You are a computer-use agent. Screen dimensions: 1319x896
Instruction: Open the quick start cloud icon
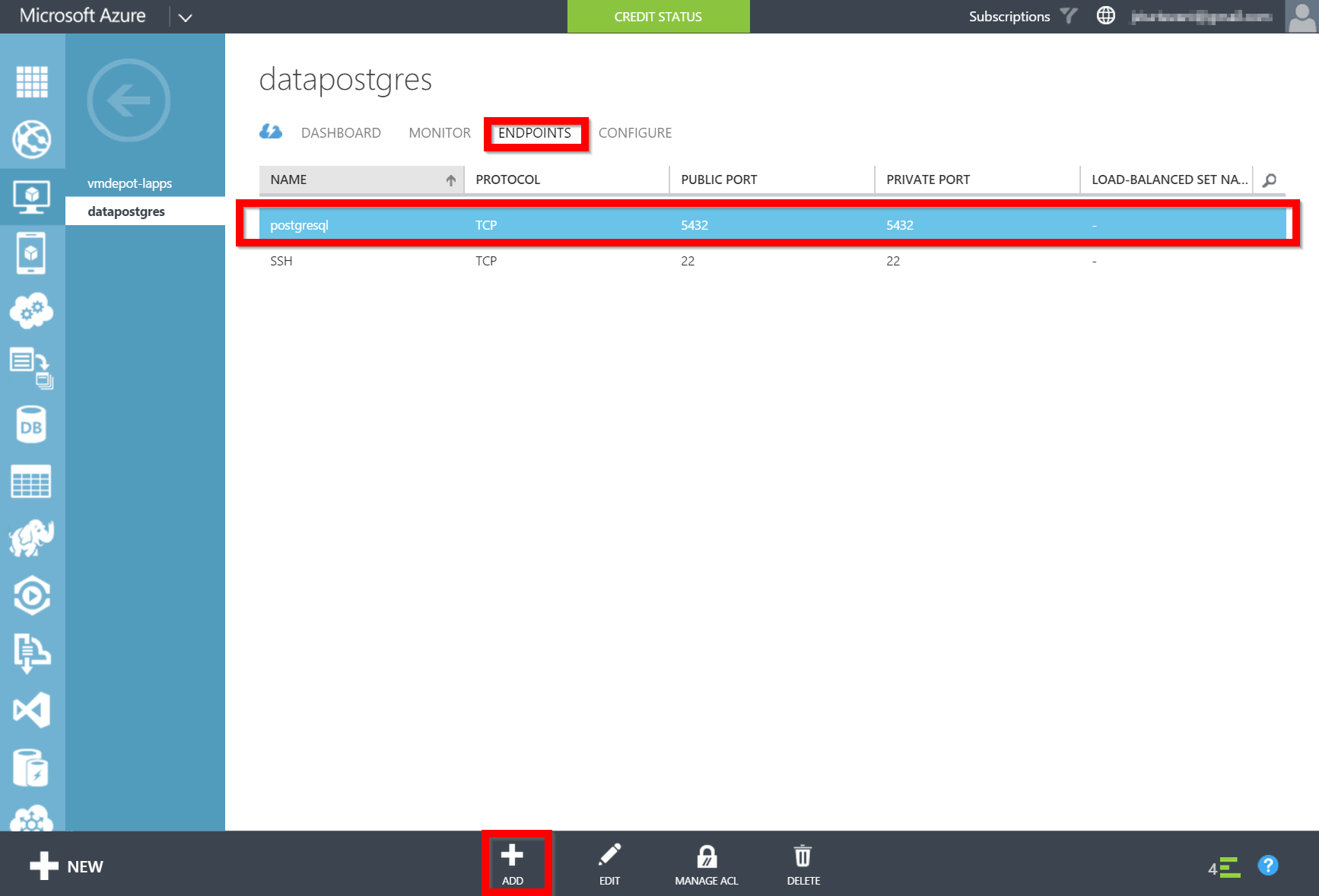tap(271, 132)
